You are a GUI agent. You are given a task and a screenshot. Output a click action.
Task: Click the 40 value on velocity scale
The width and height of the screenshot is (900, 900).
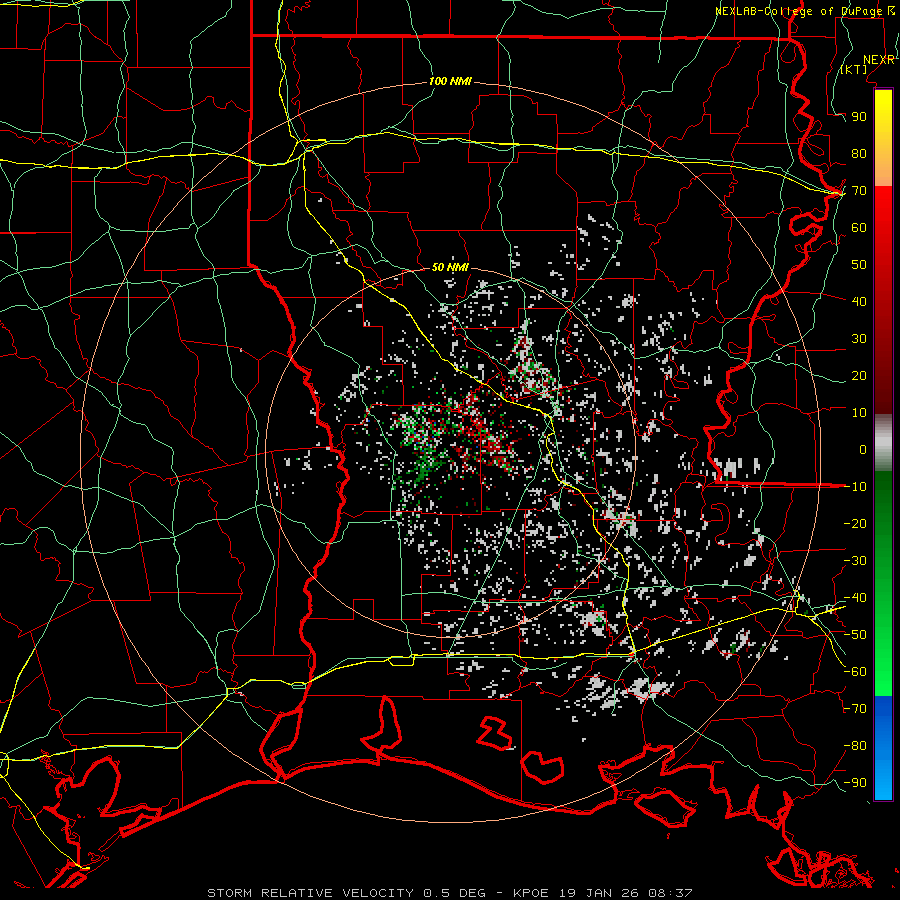click(x=859, y=302)
